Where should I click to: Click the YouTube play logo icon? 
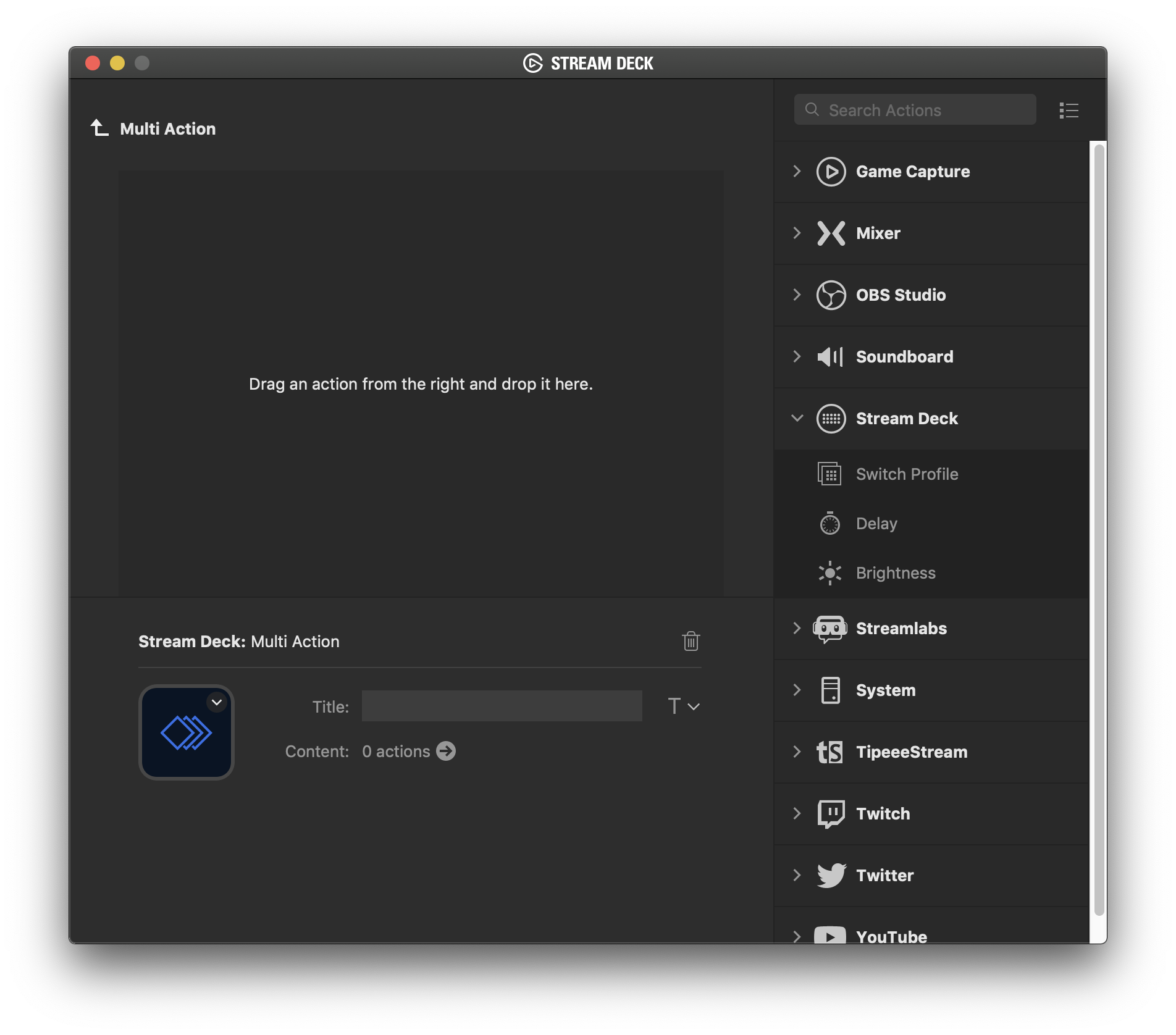tap(830, 935)
